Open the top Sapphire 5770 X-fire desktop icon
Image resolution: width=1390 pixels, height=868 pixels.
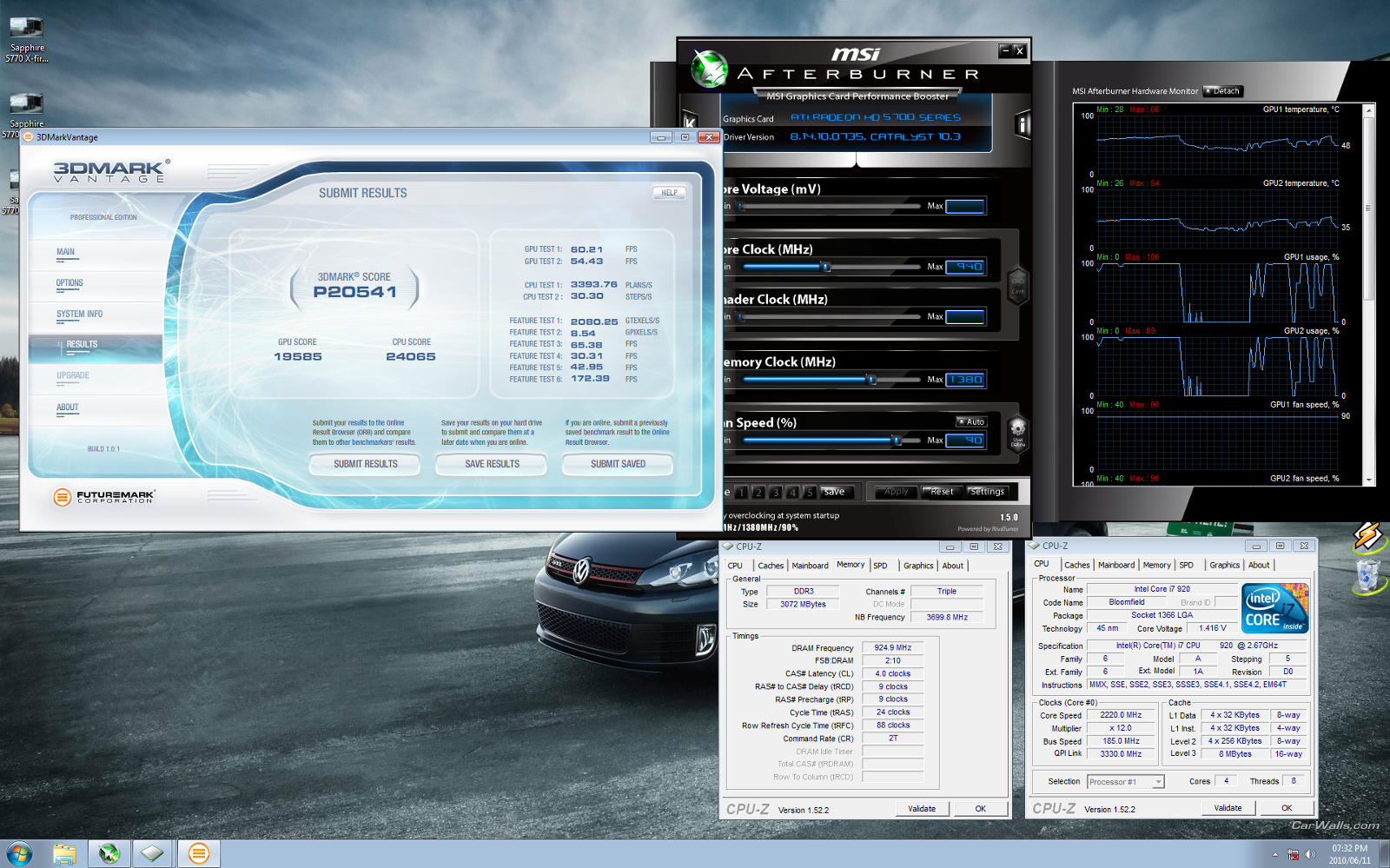click(x=27, y=39)
